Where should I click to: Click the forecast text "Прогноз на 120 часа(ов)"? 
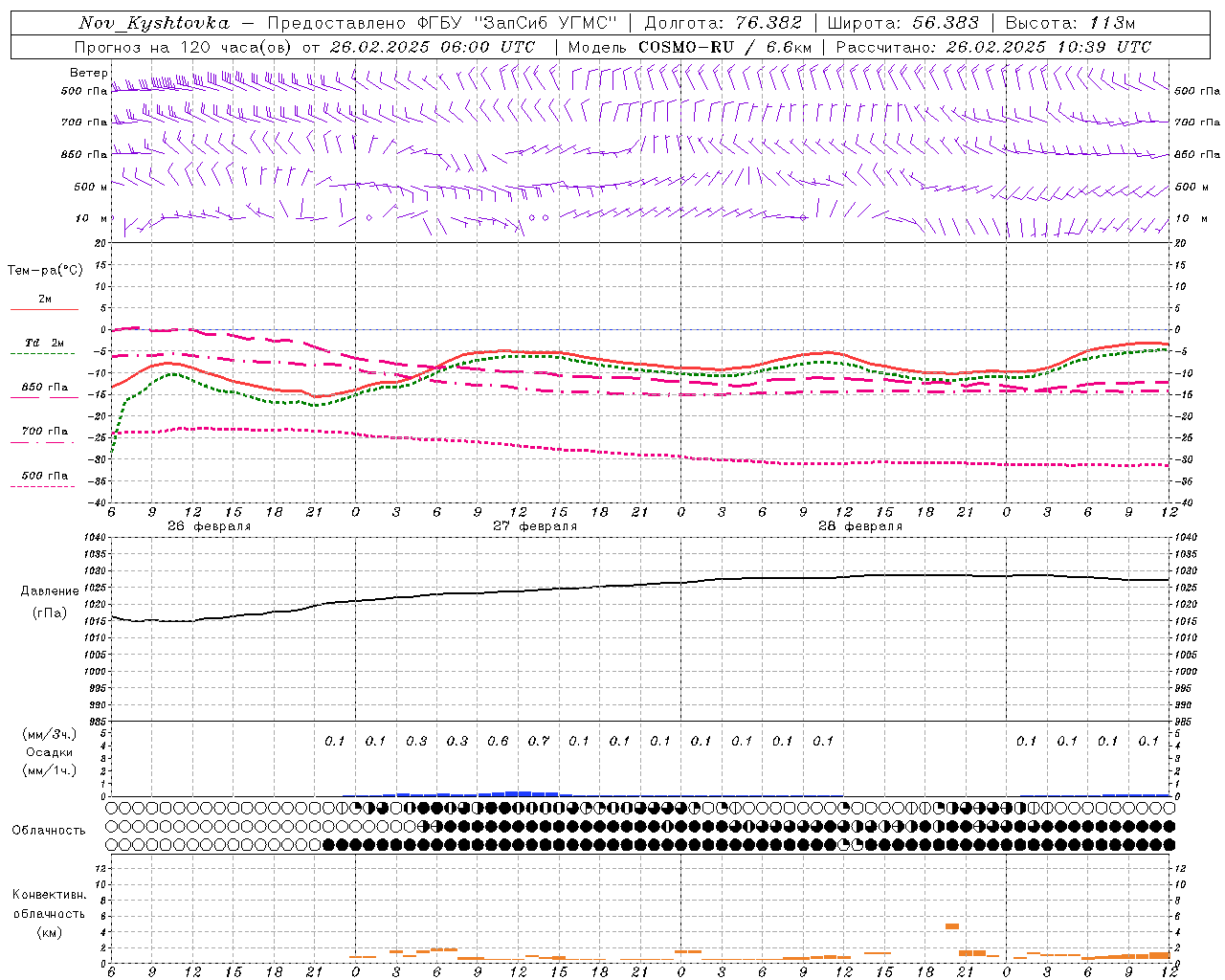tap(184, 47)
